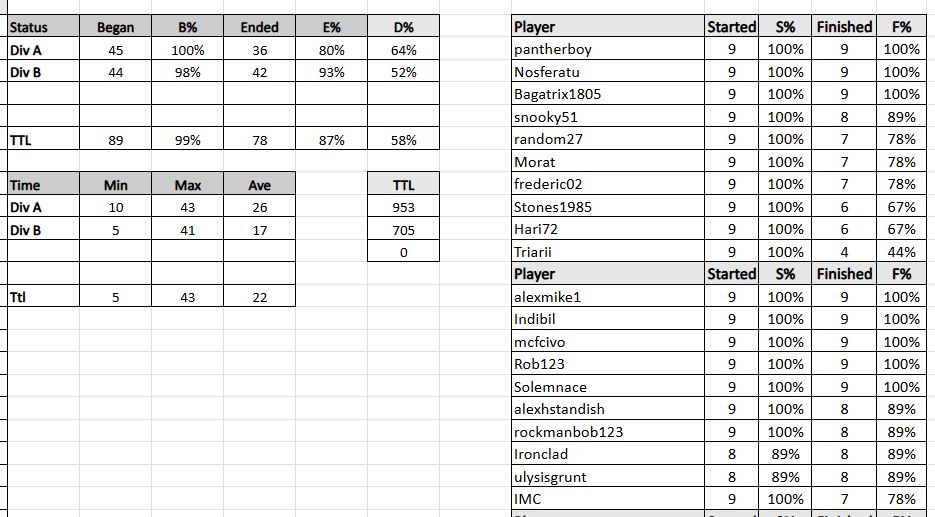Click the alexmike1 player cell
Screen dimensions: 935x517
pos(606,297)
